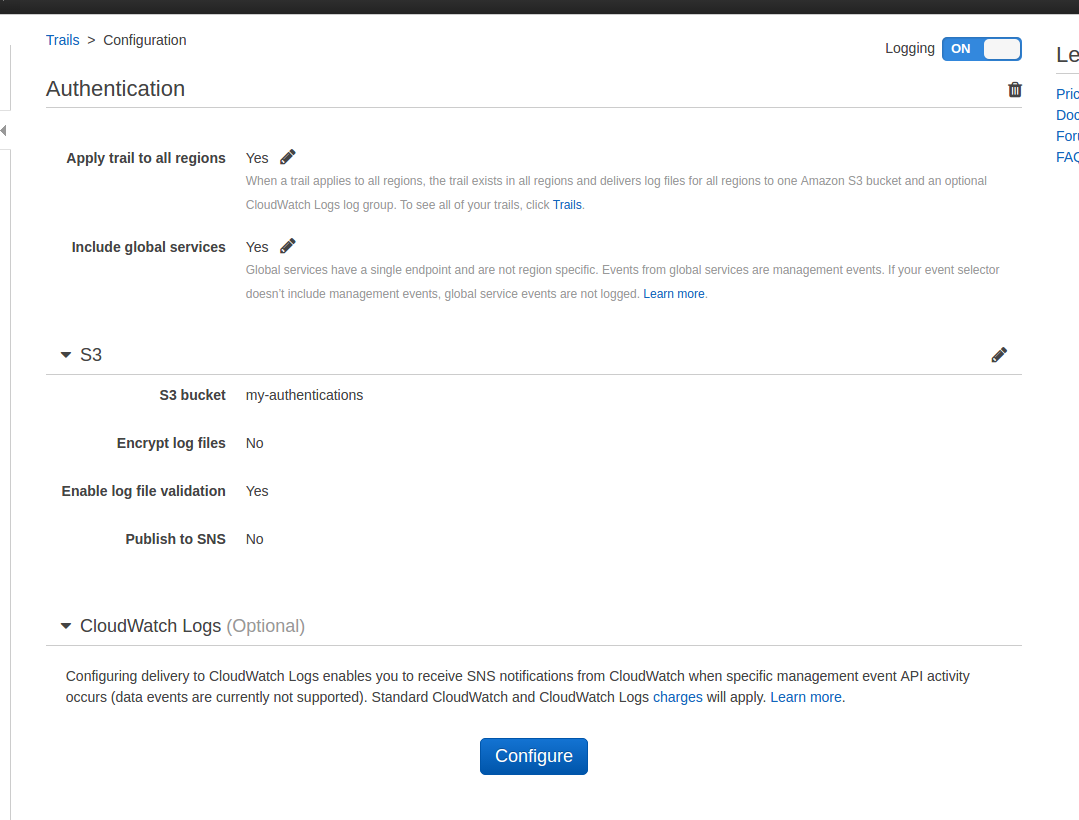Click the pencil icon in S3 section header
Screen dimensions: 1079x820
999,355
